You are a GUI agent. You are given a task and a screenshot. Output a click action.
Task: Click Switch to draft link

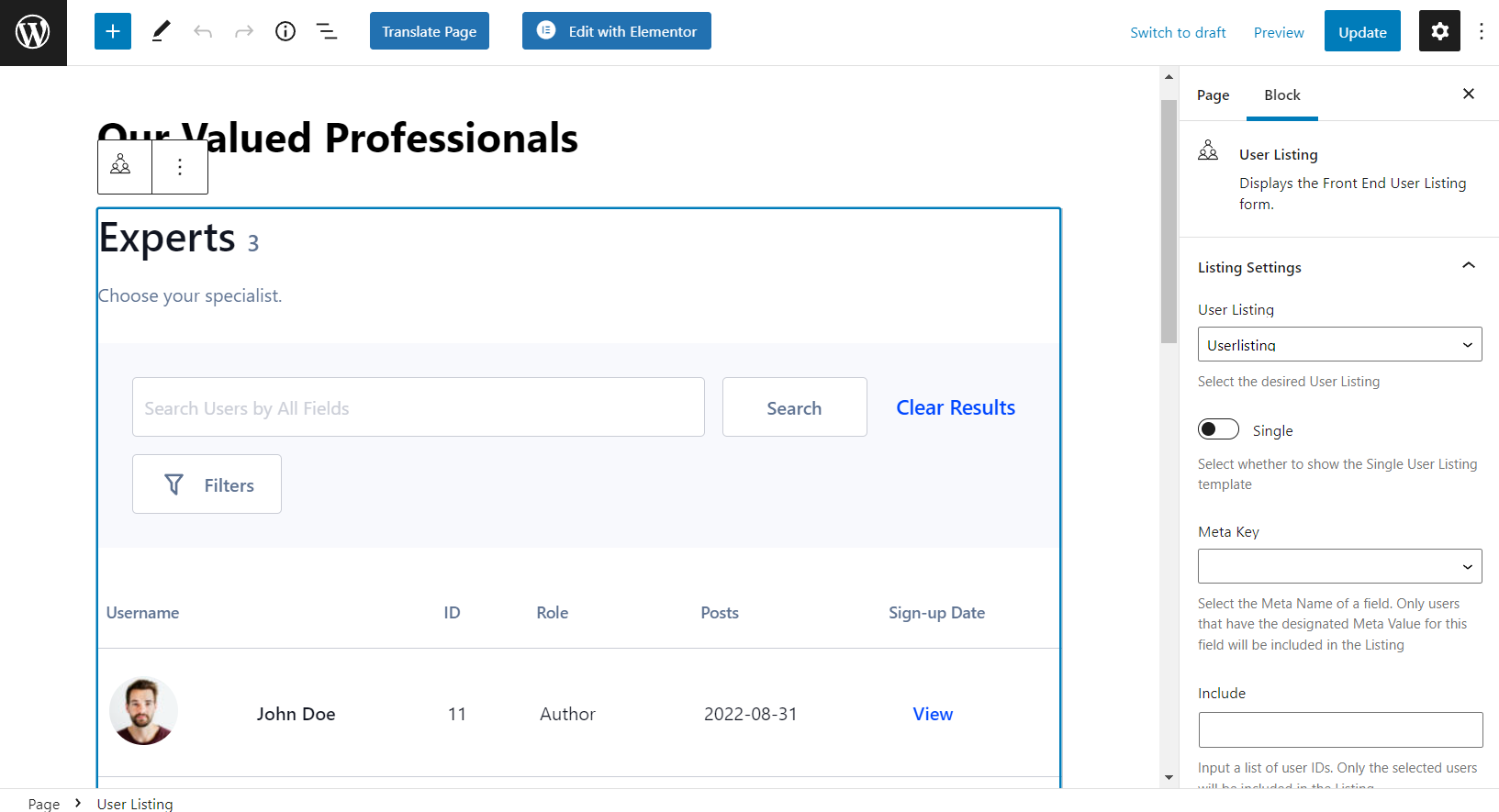[1178, 32]
